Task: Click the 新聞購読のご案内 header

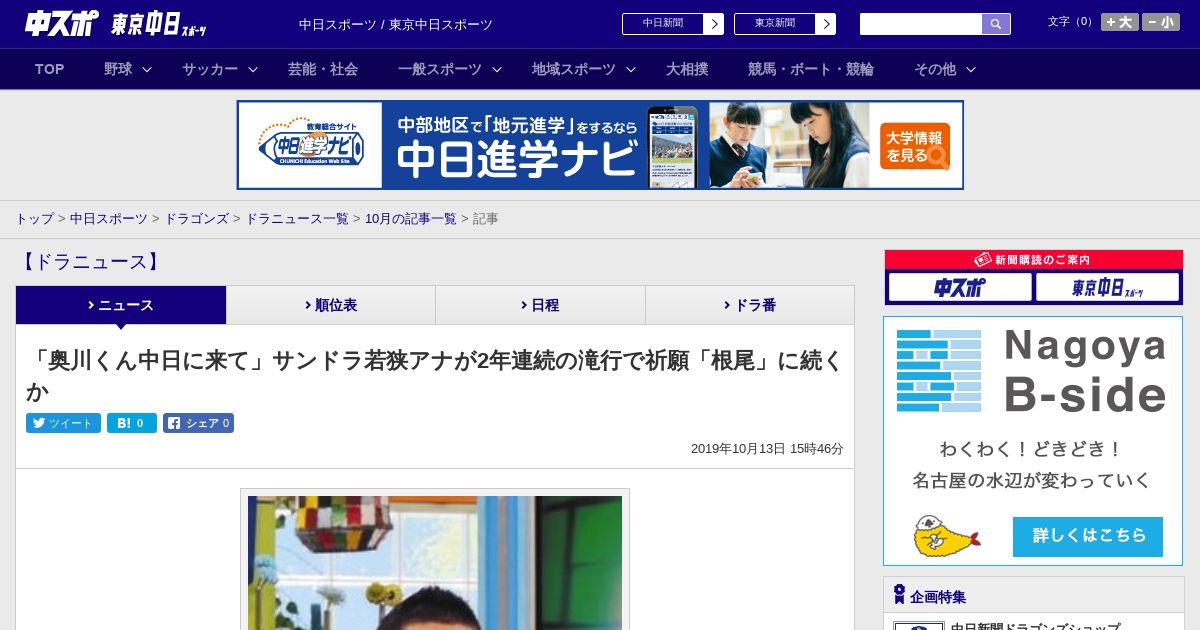Action: pyautogui.click(x=1034, y=260)
